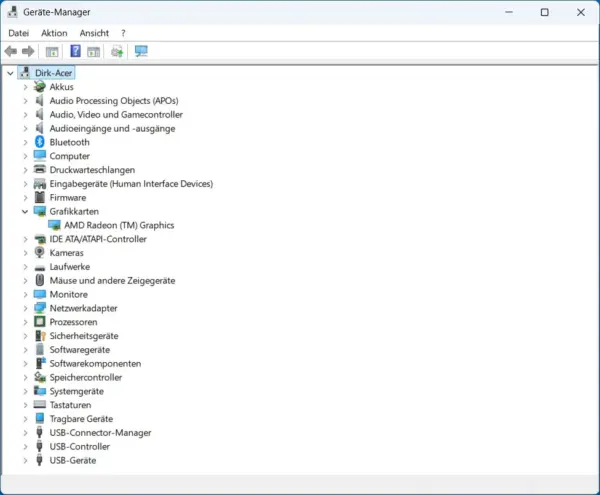
Task: Click the action pane toolbar icon
Action: (x=93, y=51)
